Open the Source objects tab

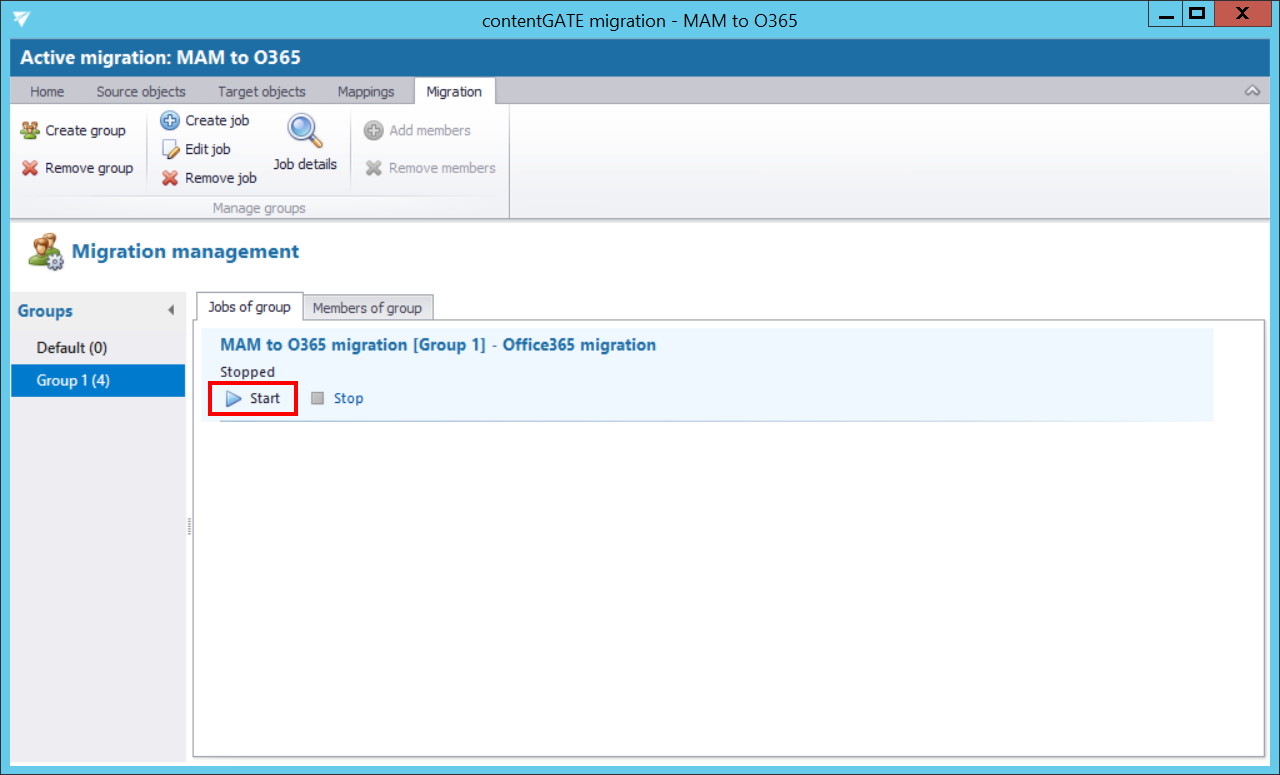pyautogui.click(x=141, y=92)
